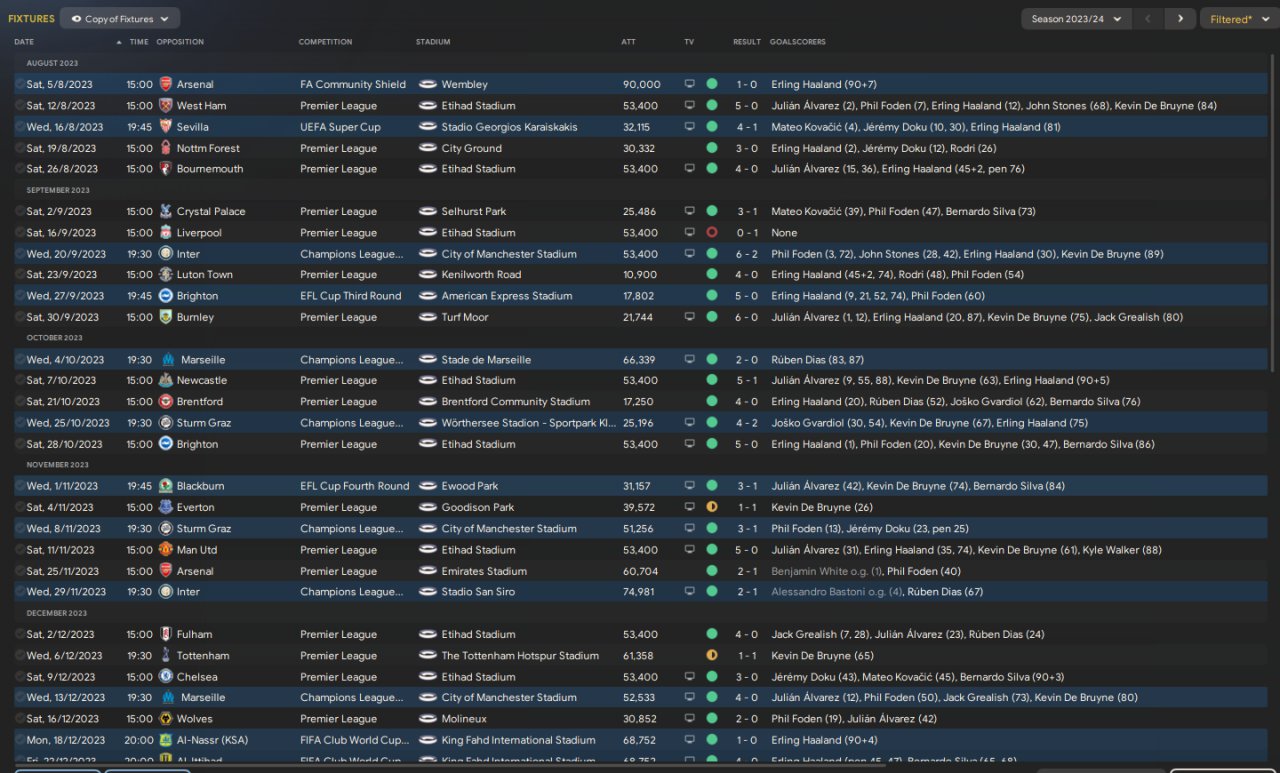Open the Crystal Palace opposition link

210,211
